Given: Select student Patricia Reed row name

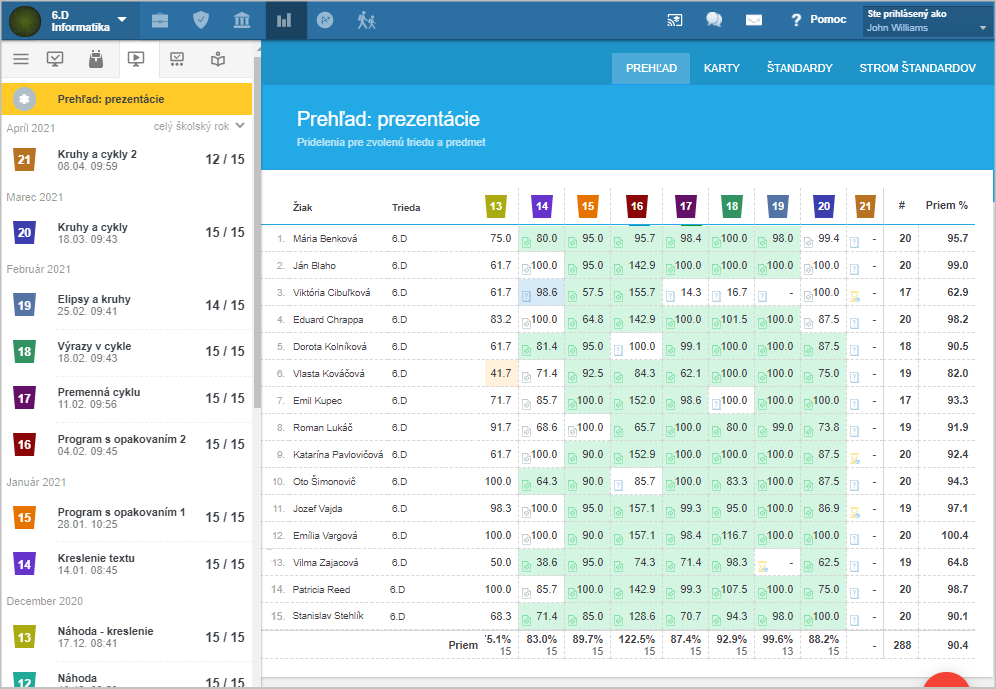Looking at the screenshot, I should [x=321, y=590].
